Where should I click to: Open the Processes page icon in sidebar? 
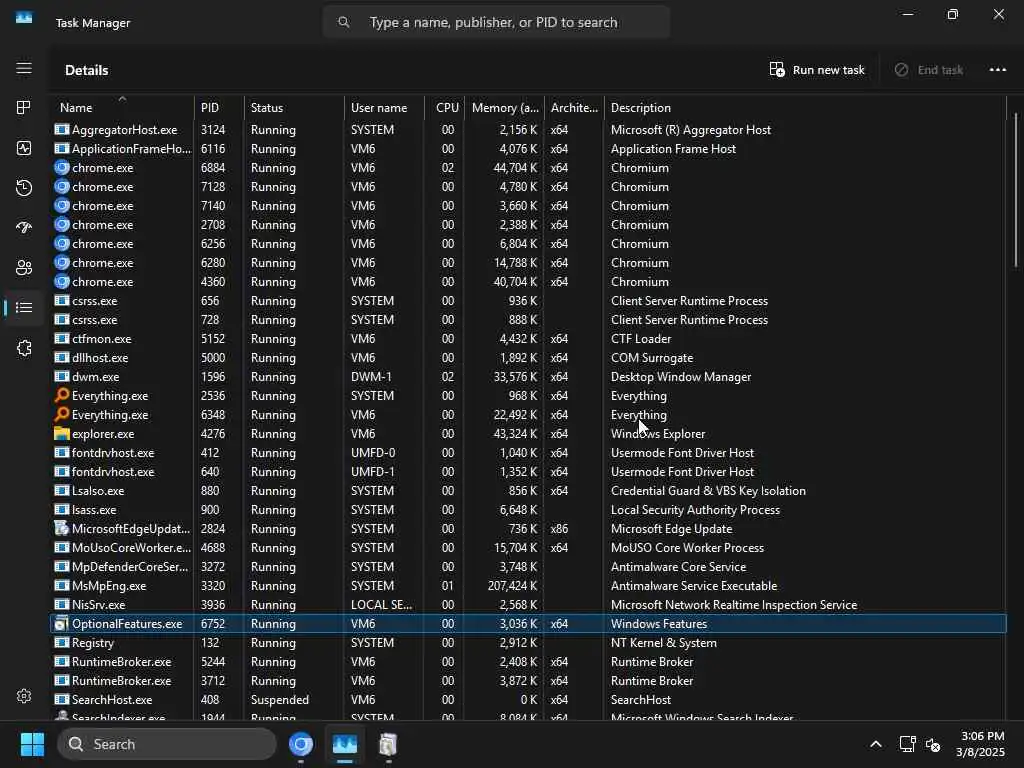(24, 108)
